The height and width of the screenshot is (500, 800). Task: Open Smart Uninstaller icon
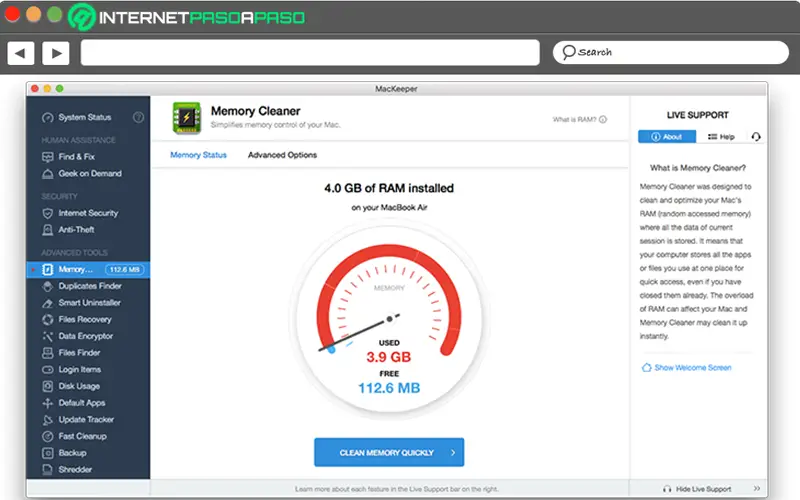pos(47,303)
